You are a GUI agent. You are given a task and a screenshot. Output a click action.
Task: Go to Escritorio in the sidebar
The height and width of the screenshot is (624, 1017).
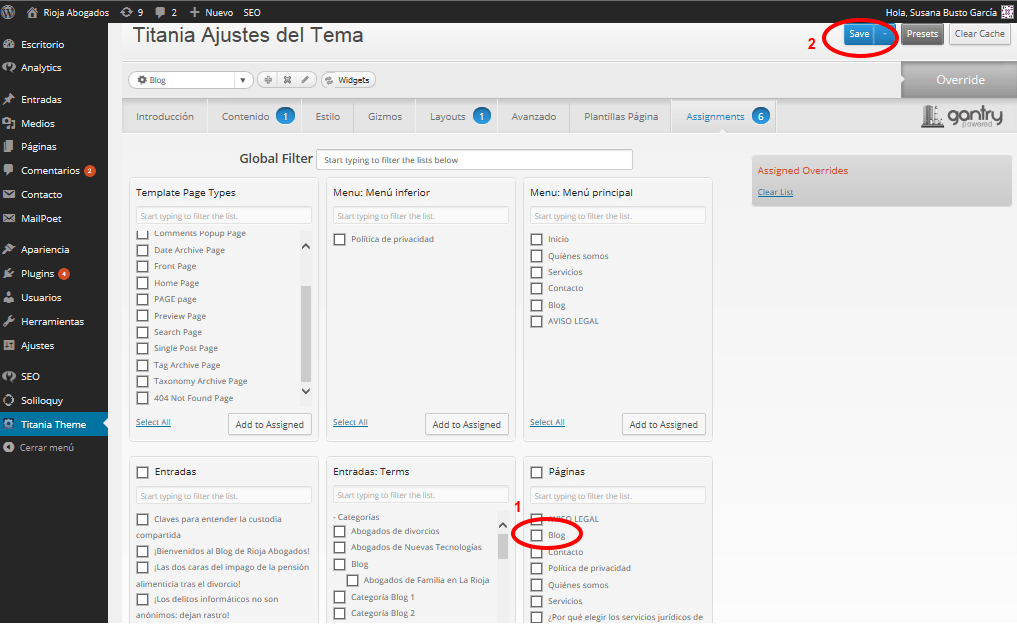click(x=43, y=44)
